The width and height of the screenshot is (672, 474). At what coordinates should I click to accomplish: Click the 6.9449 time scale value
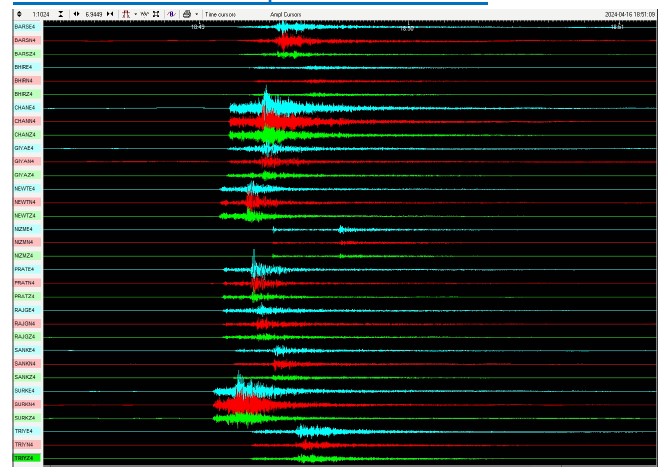click(94, 15)
